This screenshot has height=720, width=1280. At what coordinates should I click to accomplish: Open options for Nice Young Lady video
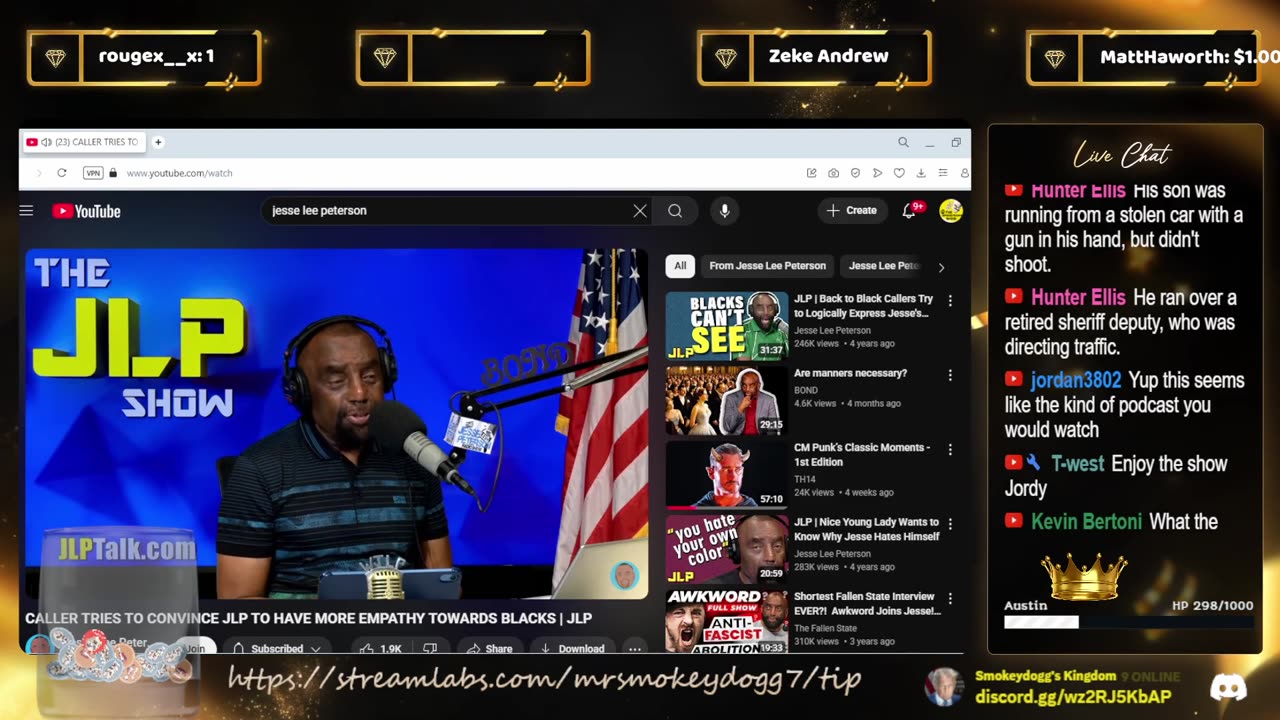[950, 523]
